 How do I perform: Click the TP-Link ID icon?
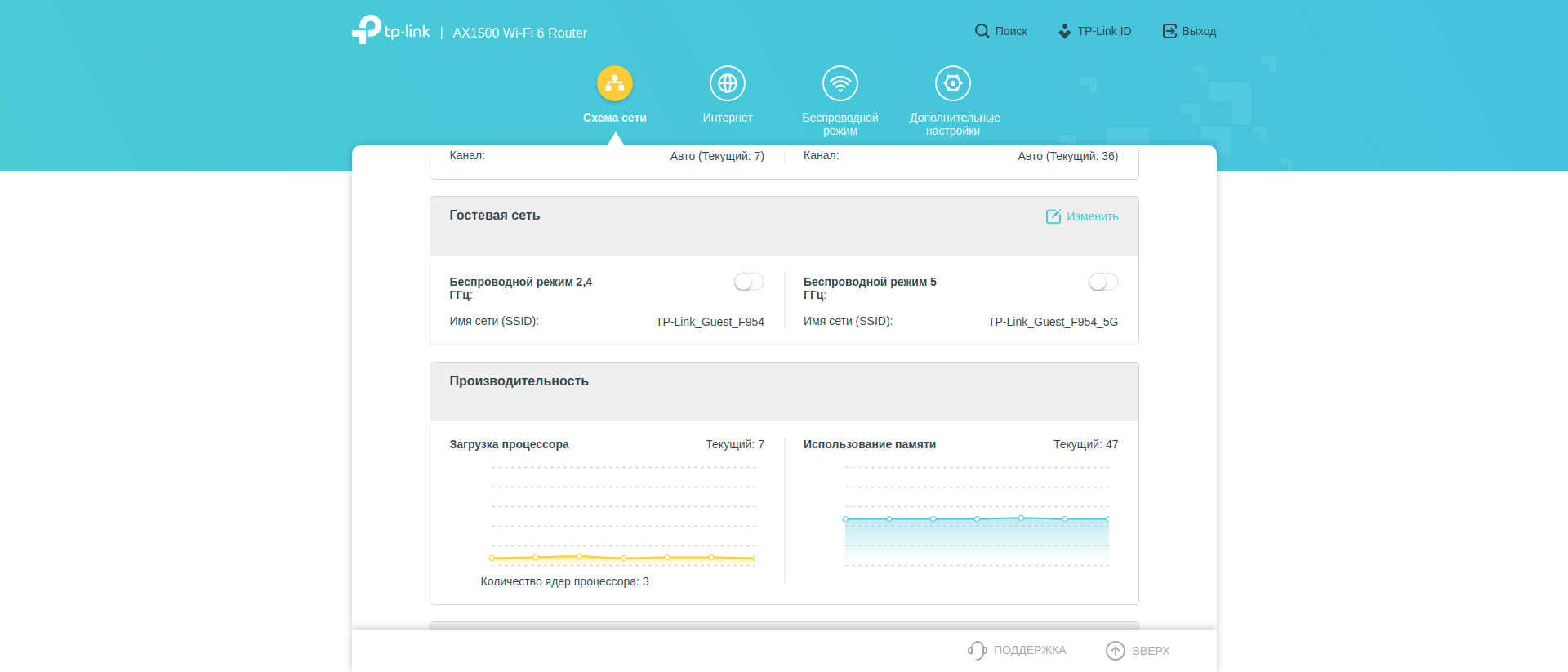point(1064,31)
